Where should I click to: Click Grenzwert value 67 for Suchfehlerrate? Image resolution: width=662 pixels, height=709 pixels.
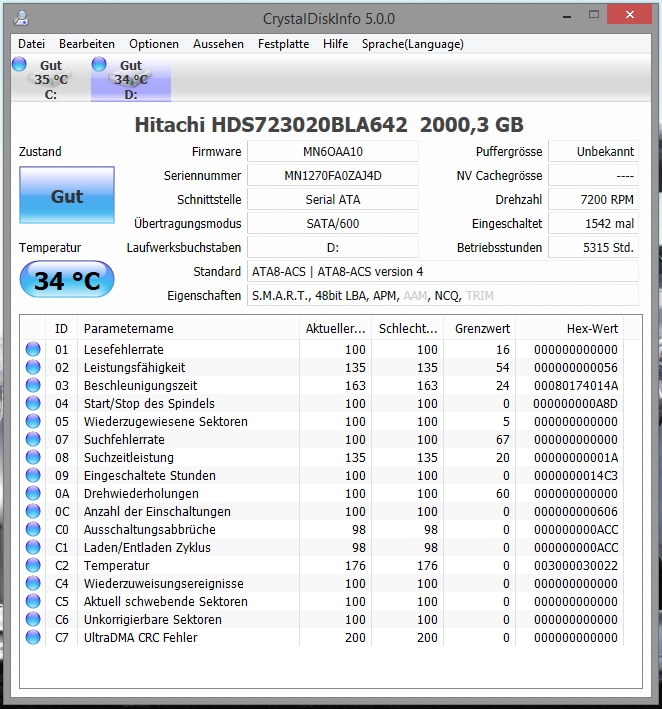click(x=502, y=439)
